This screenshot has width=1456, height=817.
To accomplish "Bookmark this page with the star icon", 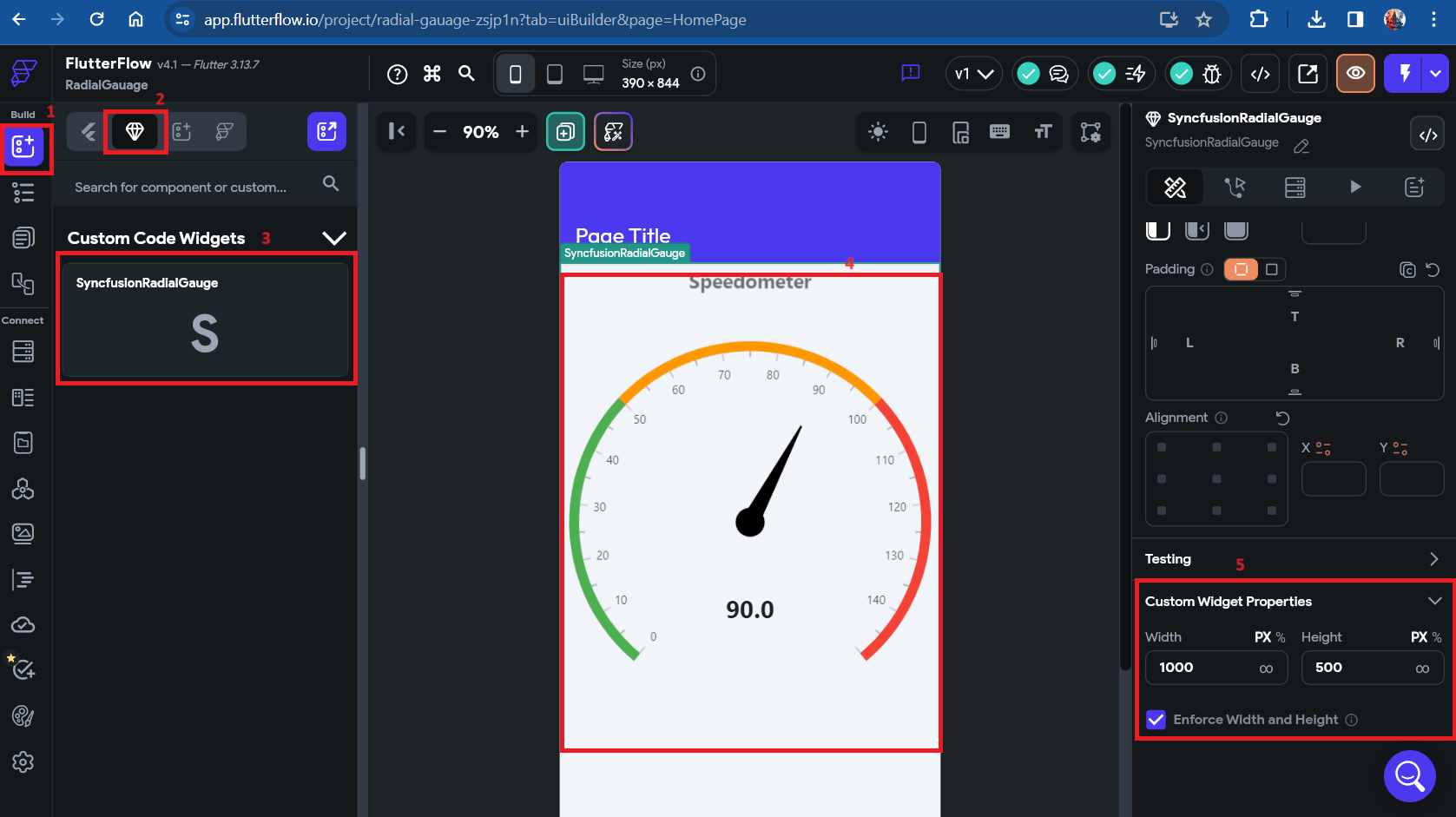I will 1203,19.
